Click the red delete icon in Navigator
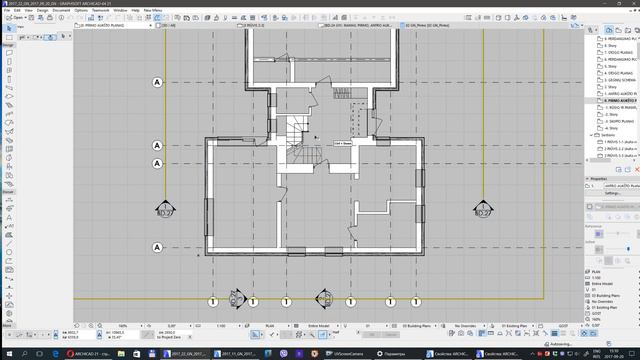 [637, 169]
